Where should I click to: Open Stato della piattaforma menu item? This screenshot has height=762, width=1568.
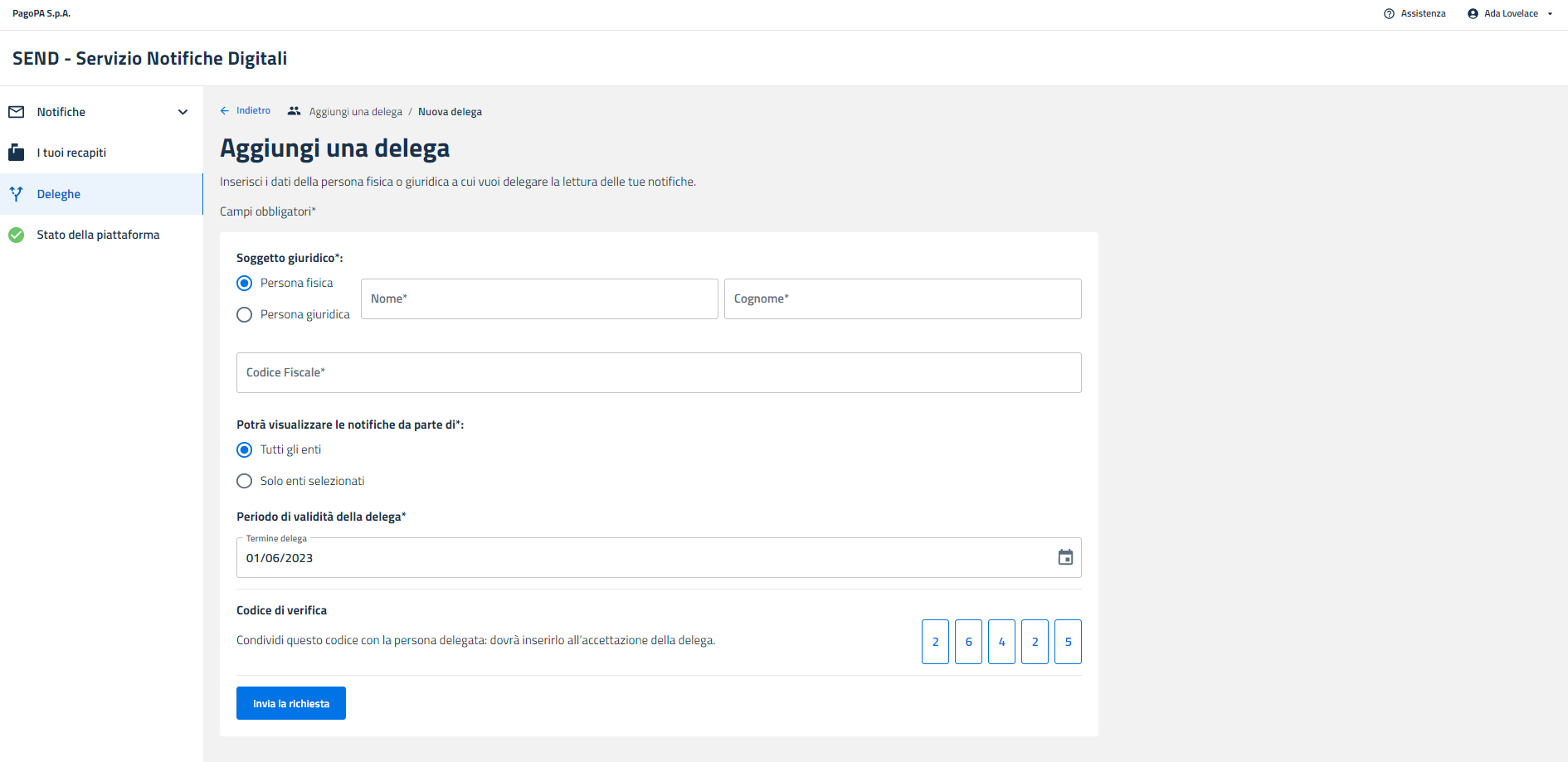(98, 235)
